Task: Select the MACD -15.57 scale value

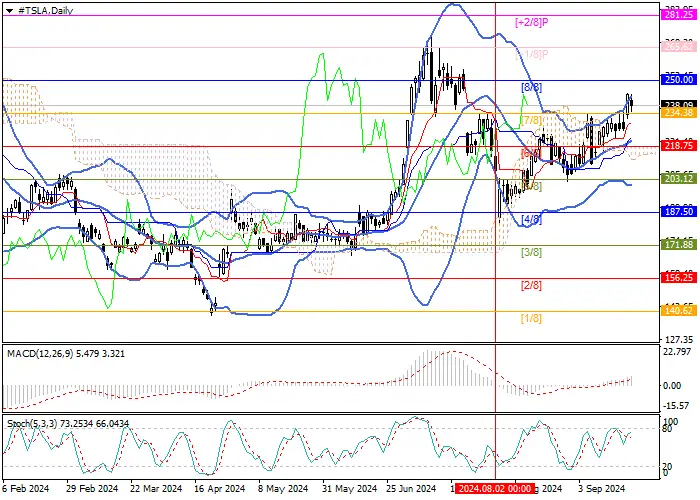Action: pos(677,405)
